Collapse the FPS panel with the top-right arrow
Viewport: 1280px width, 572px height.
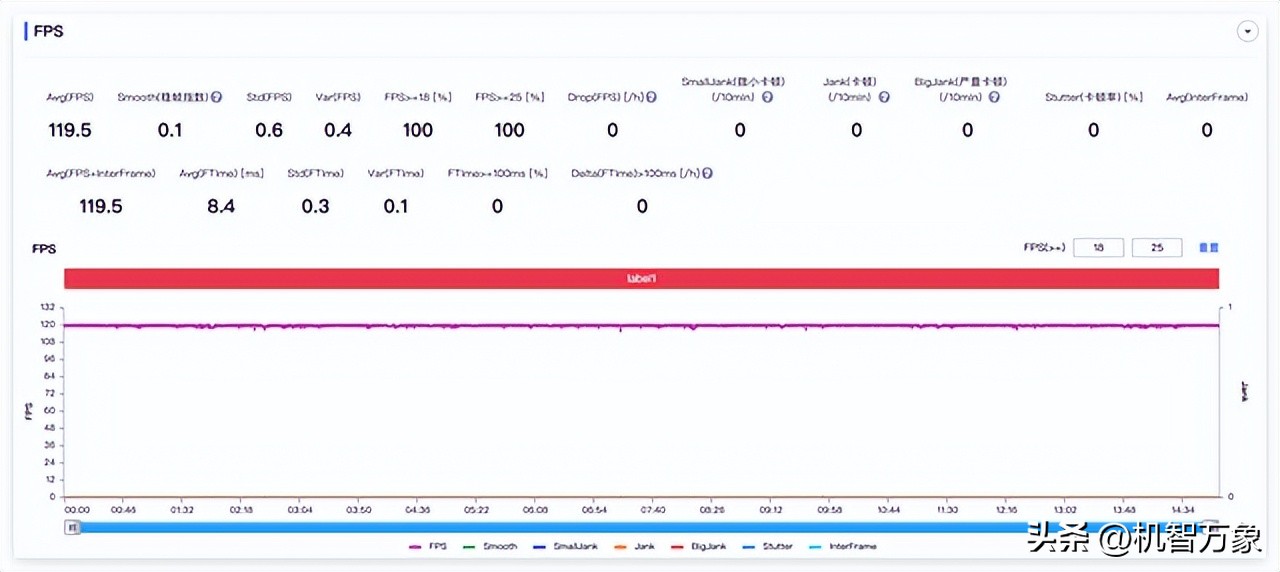point(1247,32)
